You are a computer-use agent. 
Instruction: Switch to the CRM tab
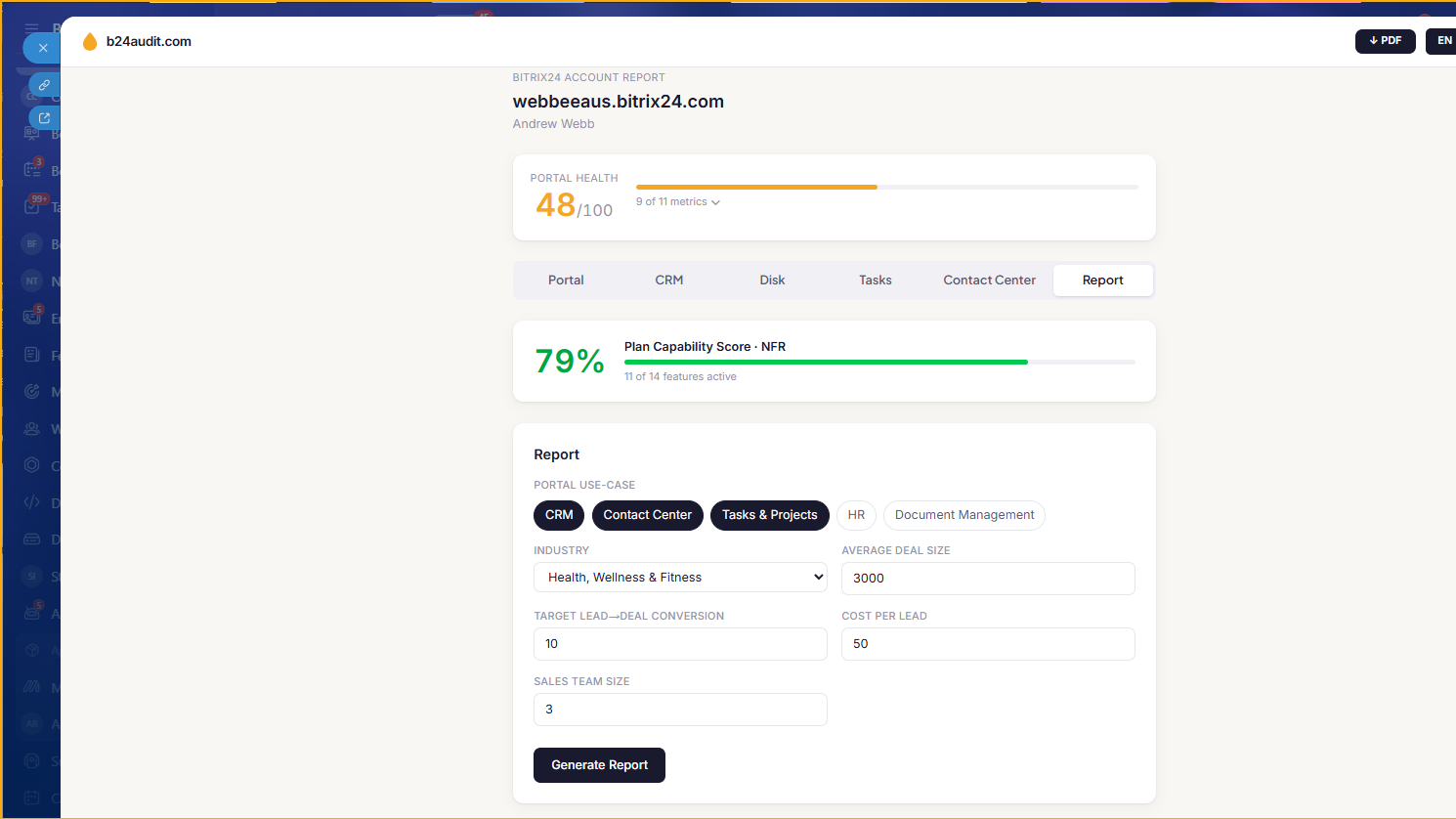coord(669,280)
